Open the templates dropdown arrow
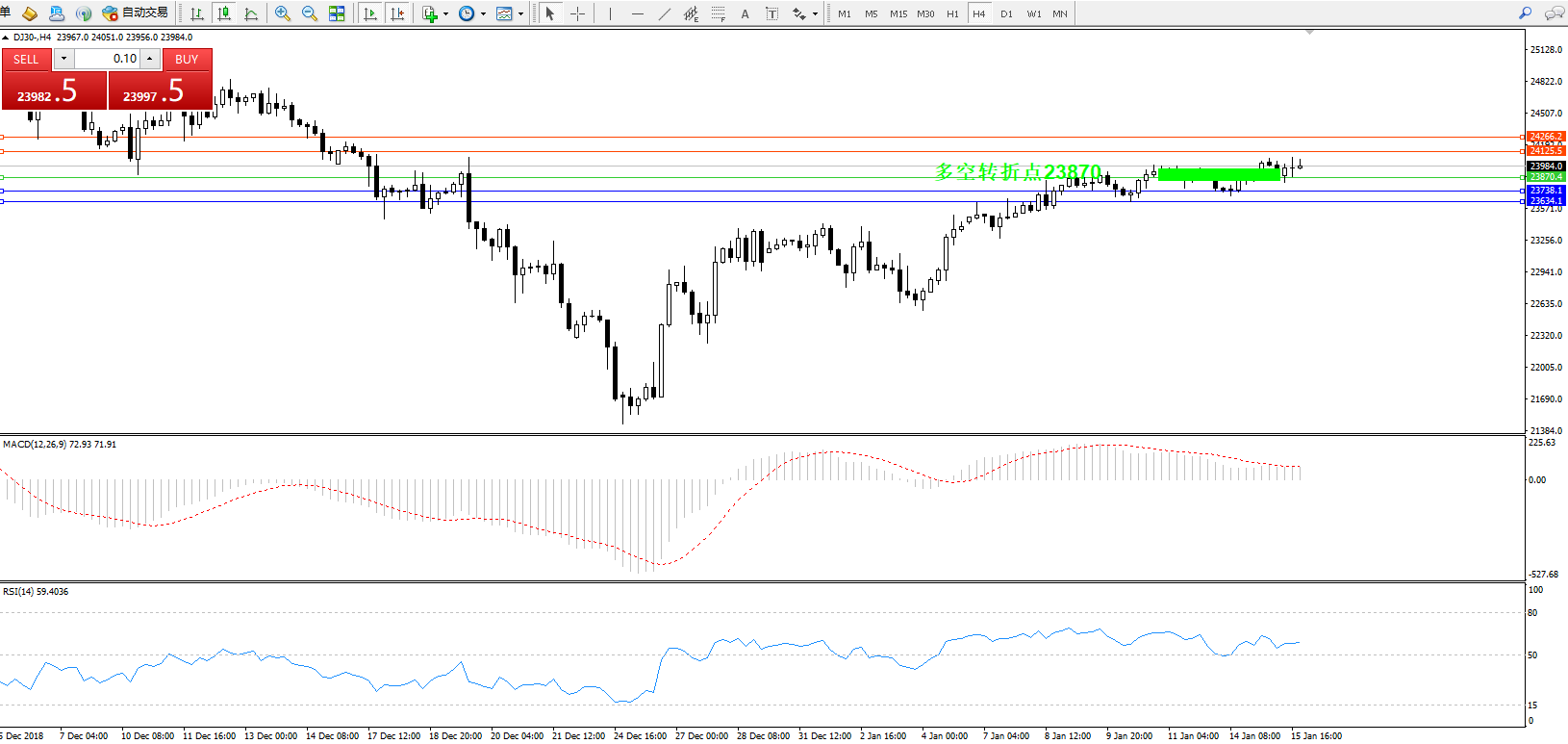 (520, 13)
